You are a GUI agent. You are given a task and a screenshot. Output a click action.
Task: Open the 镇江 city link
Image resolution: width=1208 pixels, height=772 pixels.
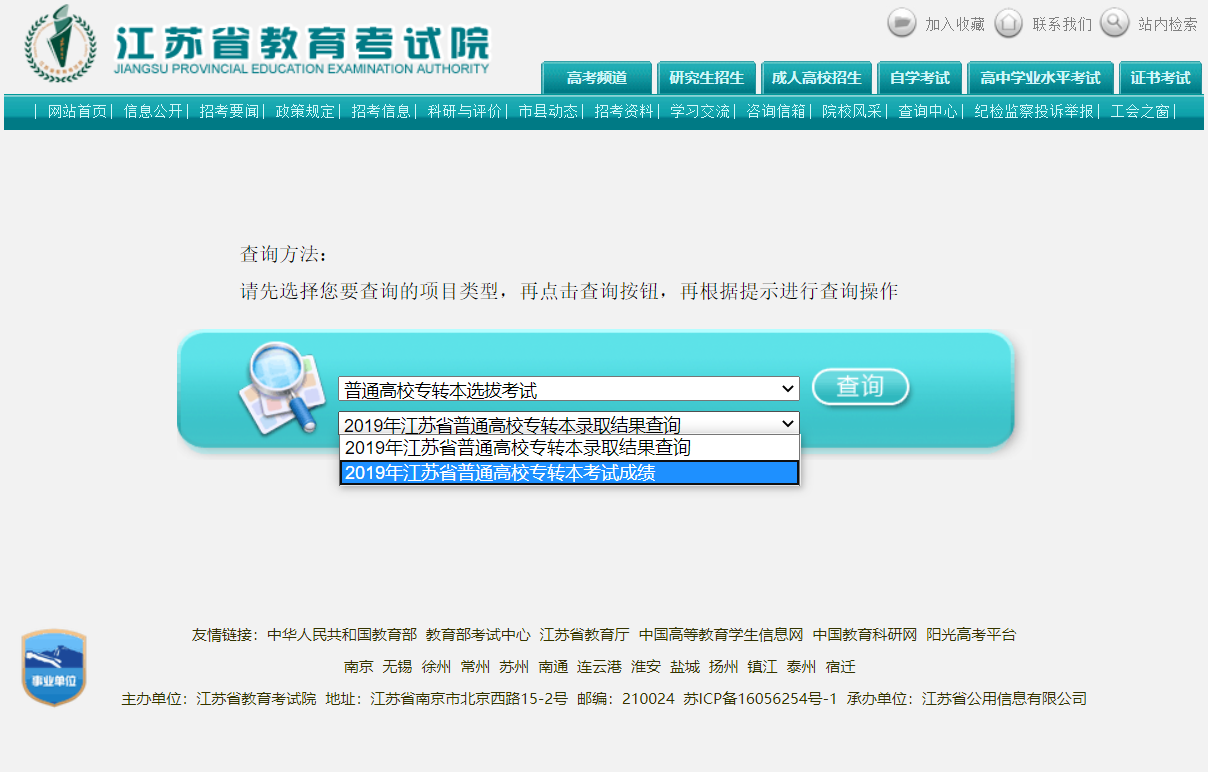click(x=762, y=667)
